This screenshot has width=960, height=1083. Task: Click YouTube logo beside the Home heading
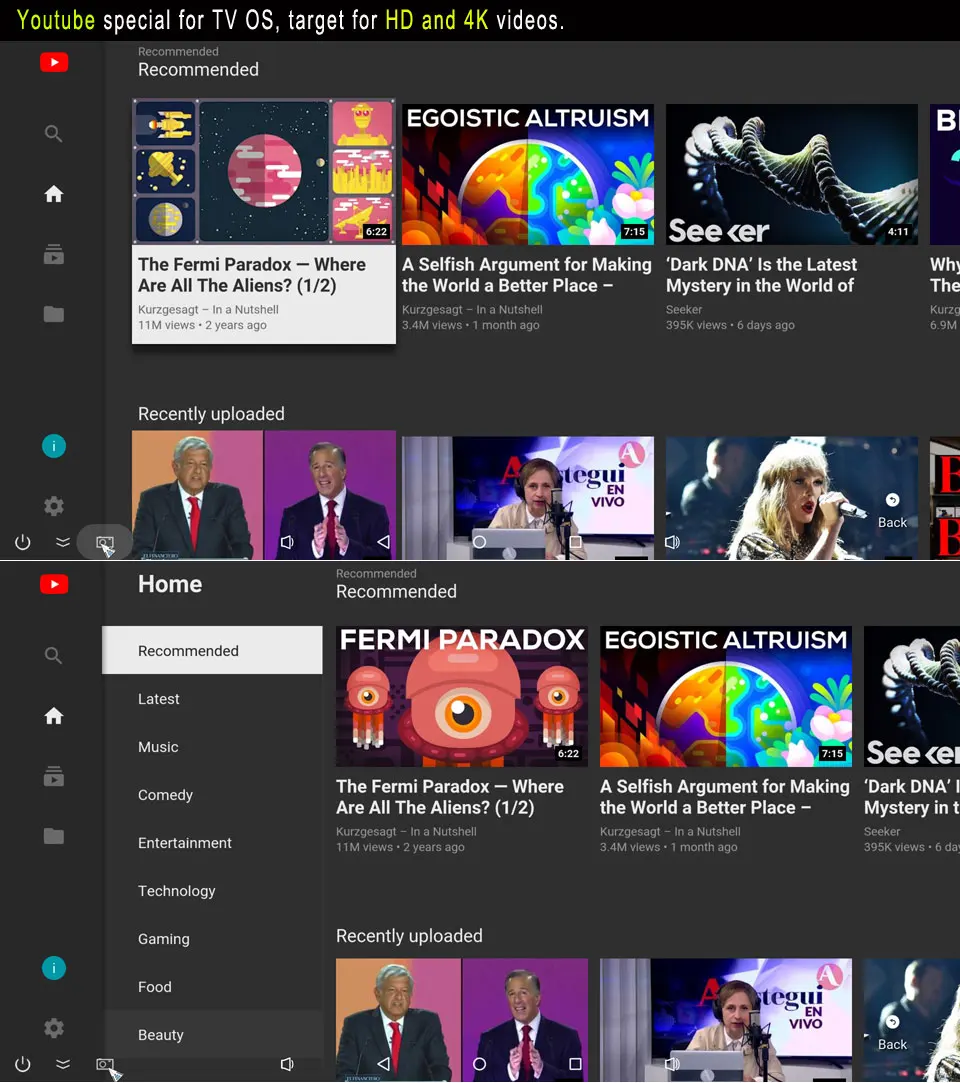pos(54,584)
